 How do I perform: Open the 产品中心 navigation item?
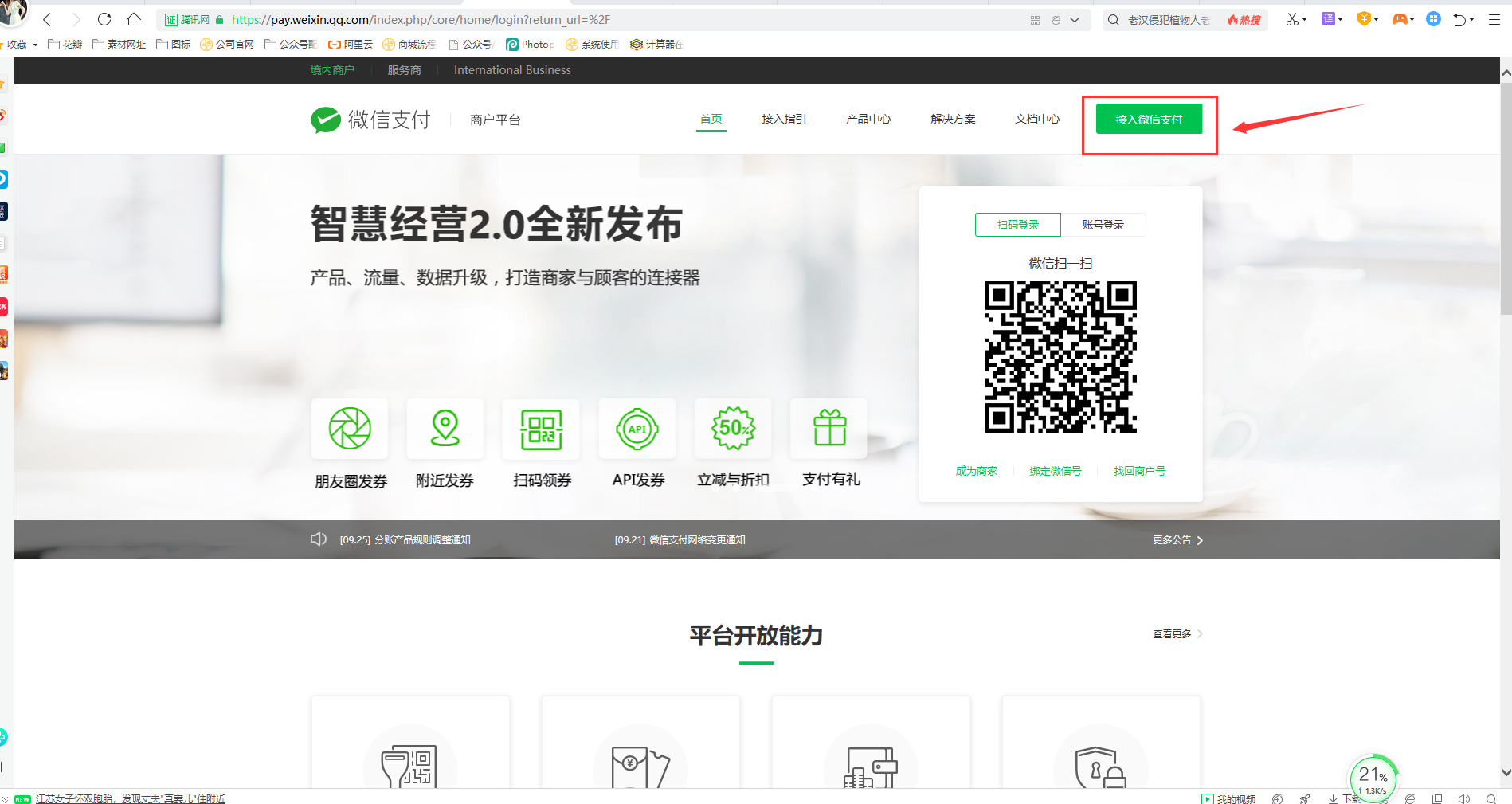(868, 119)
